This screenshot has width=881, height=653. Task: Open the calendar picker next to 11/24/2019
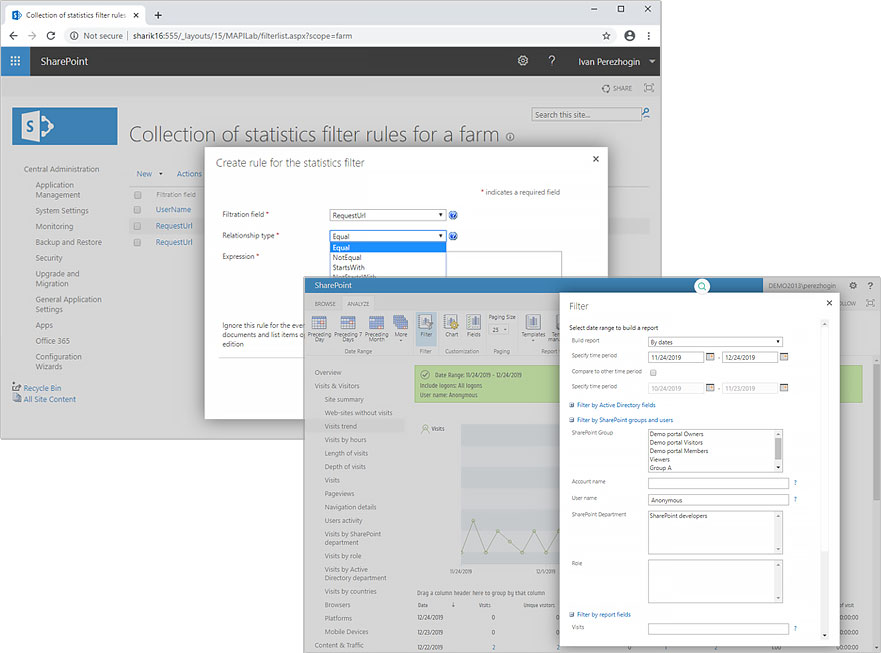(710, 357)
